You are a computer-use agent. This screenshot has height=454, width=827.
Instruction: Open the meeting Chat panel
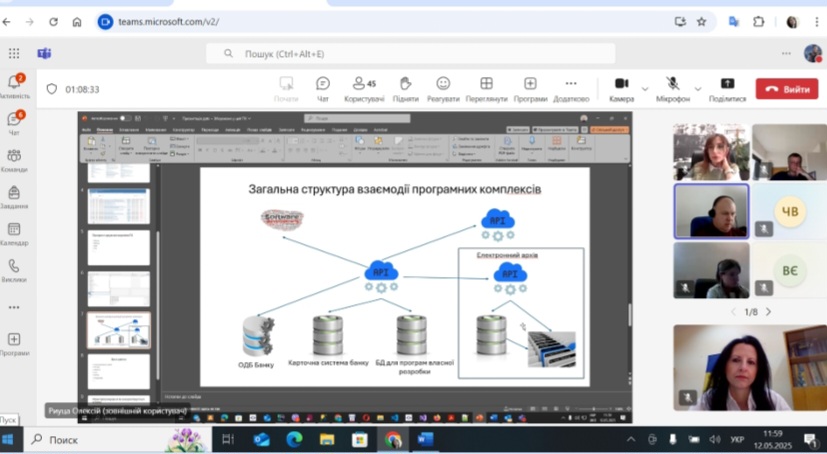click(x=322, y=88)
